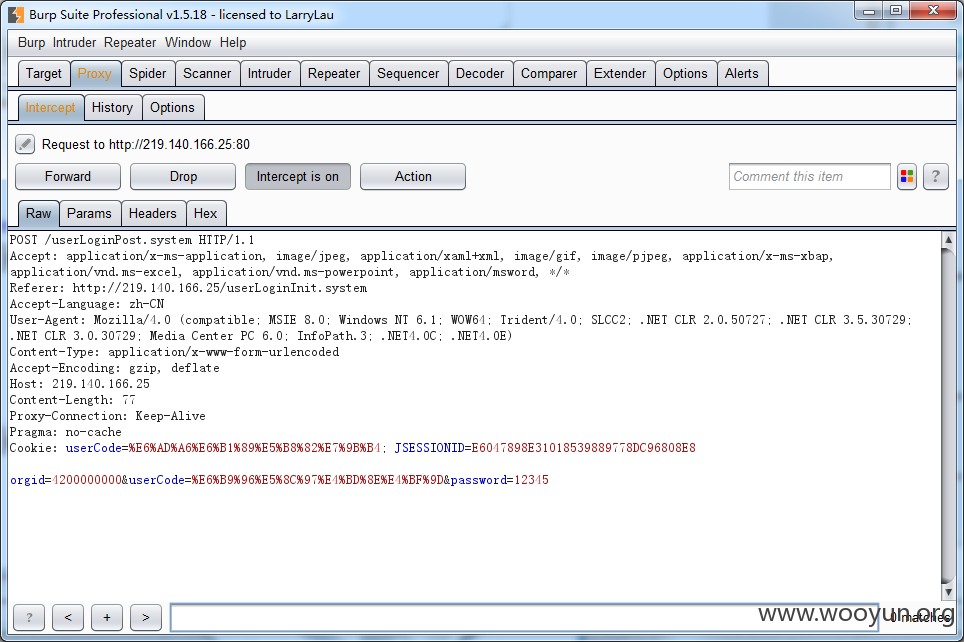Switch to the Sequencer tab

pyautogui.click(x=408, y=74)
